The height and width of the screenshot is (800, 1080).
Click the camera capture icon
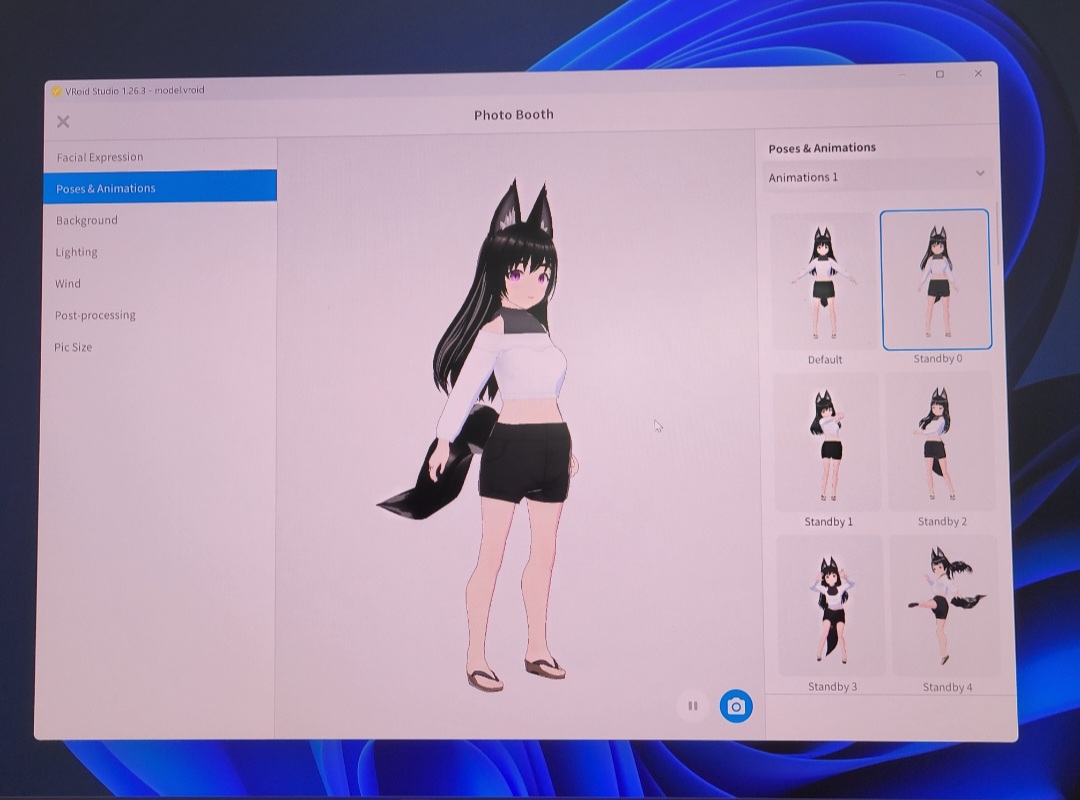click(736, 706)
